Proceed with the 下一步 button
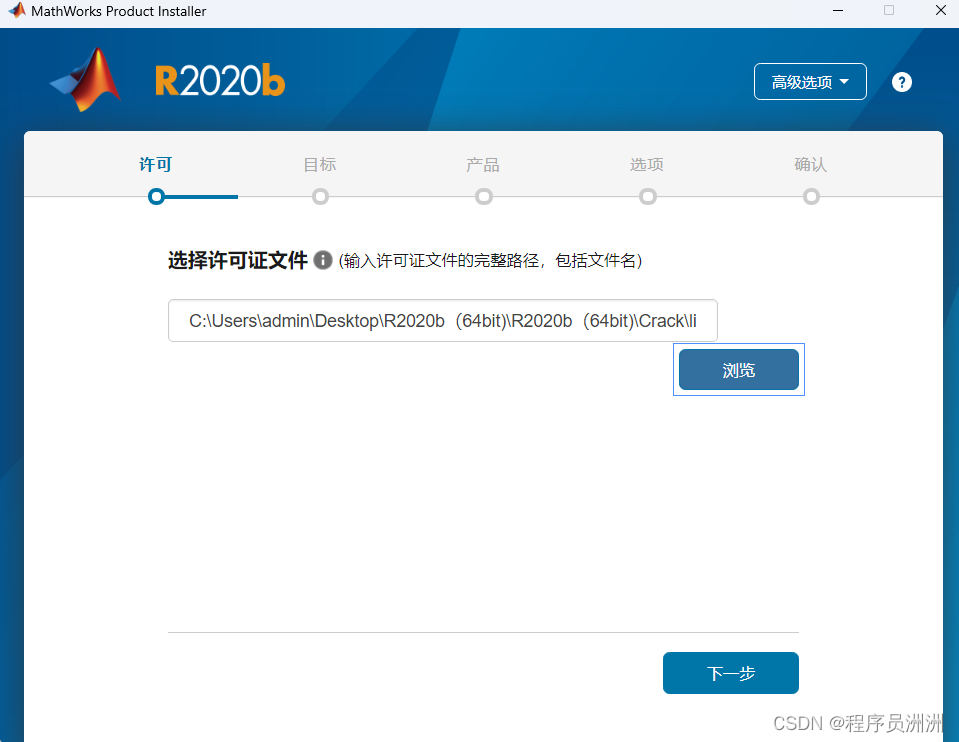The width and height of the screenshot is (959, 742). (731, 673)
